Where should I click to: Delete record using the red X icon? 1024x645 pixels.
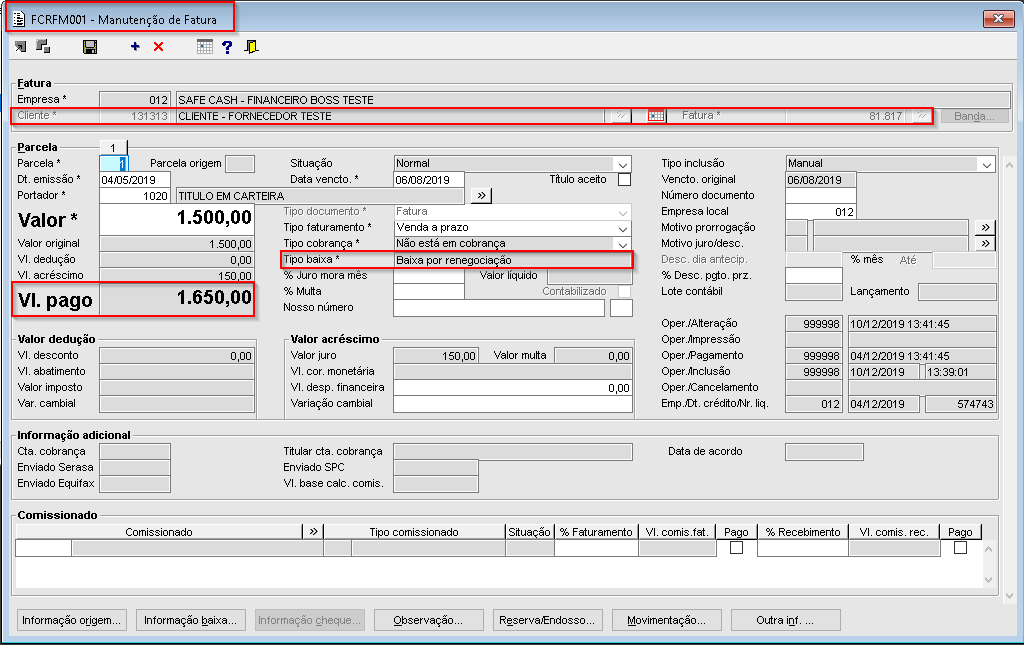coord(159,46)
